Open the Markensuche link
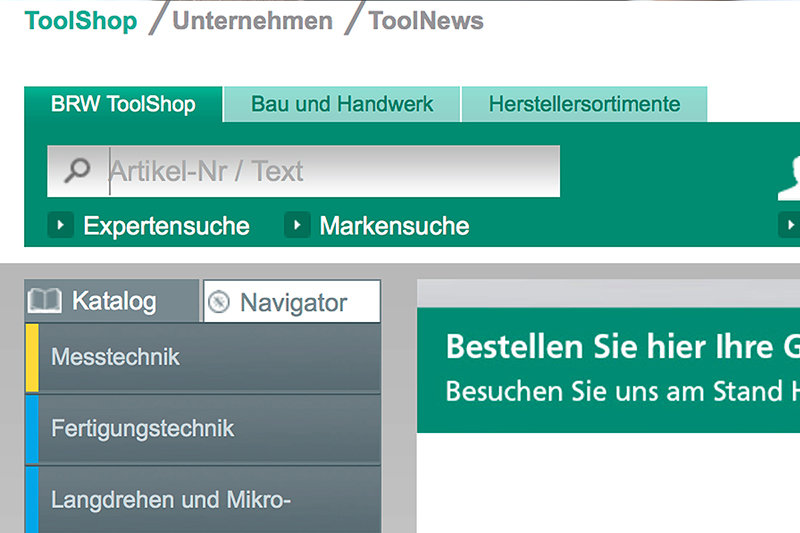Image resolution: width=800 pixels, height=533 pixels. [394, 226]
